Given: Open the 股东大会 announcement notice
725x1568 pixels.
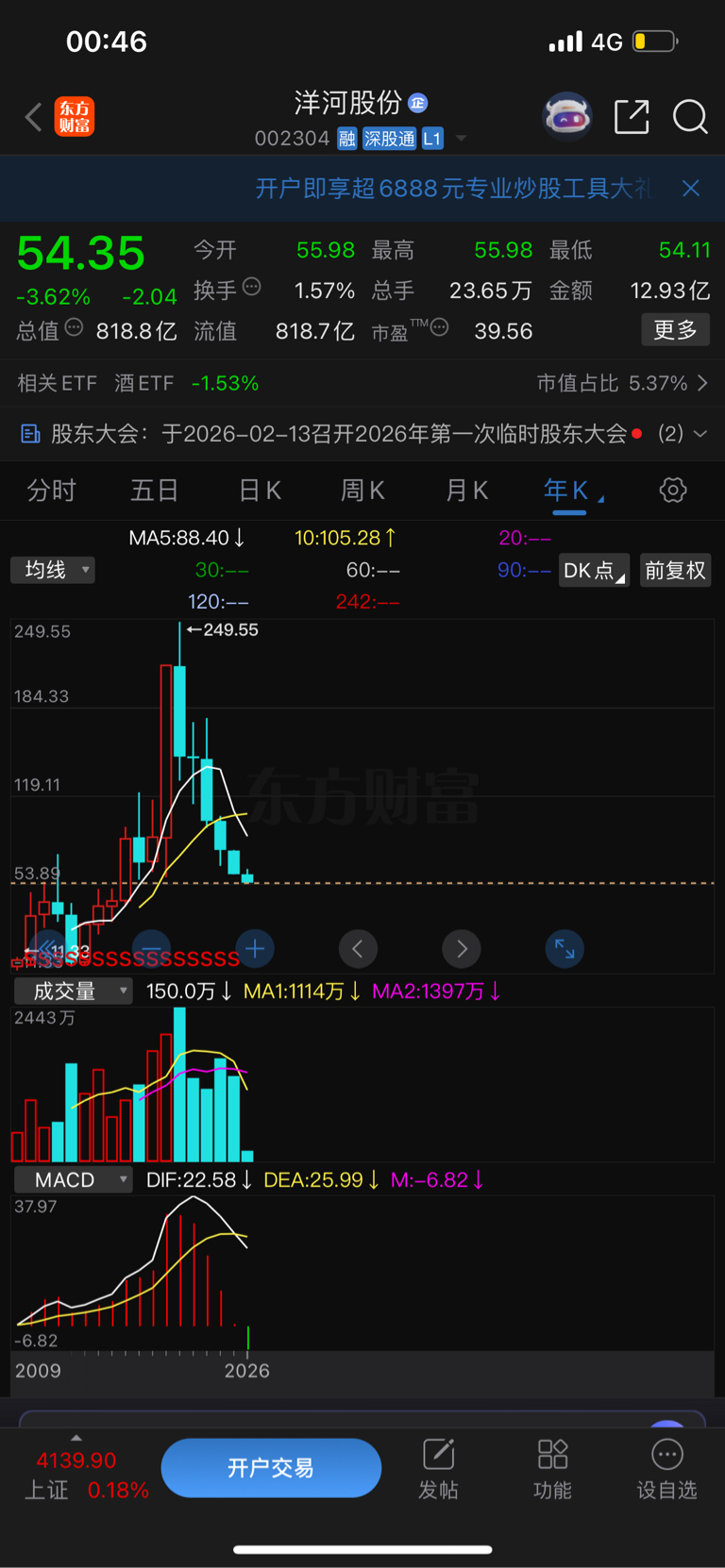Looking at the screenshot, I should click(338, 434).
